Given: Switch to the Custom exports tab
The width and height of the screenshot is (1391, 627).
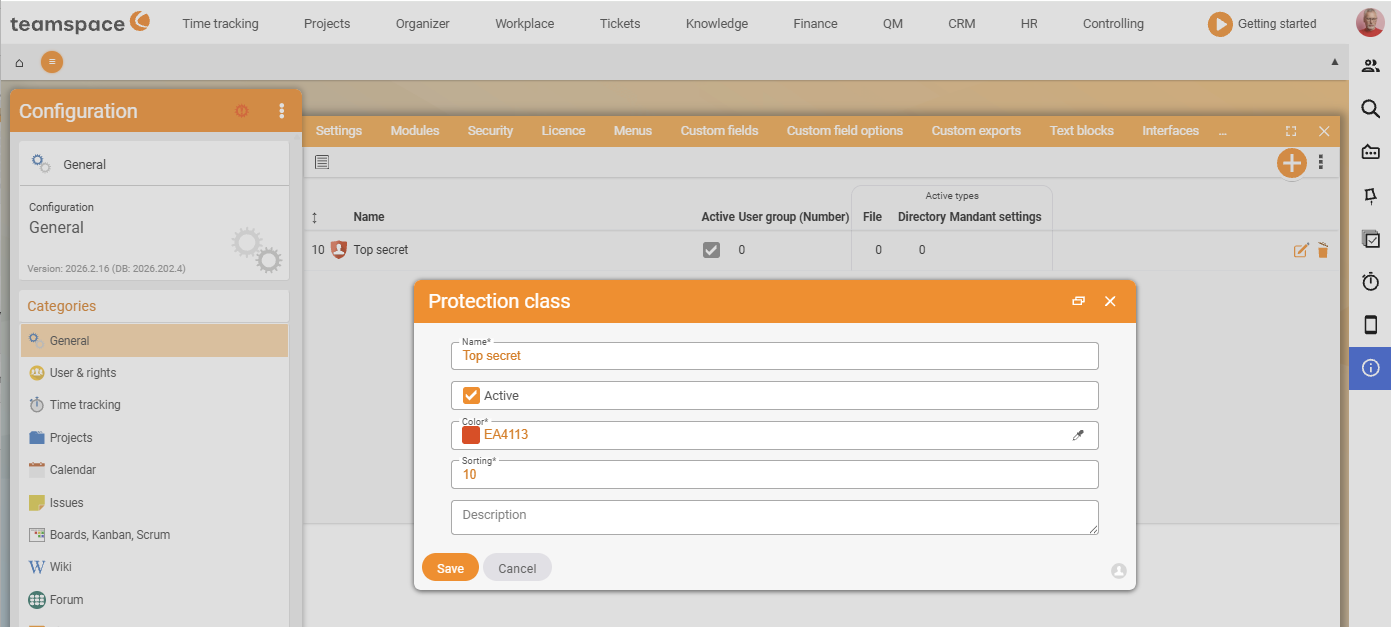Looking at the screenshot, I should [x=976, y=131].
